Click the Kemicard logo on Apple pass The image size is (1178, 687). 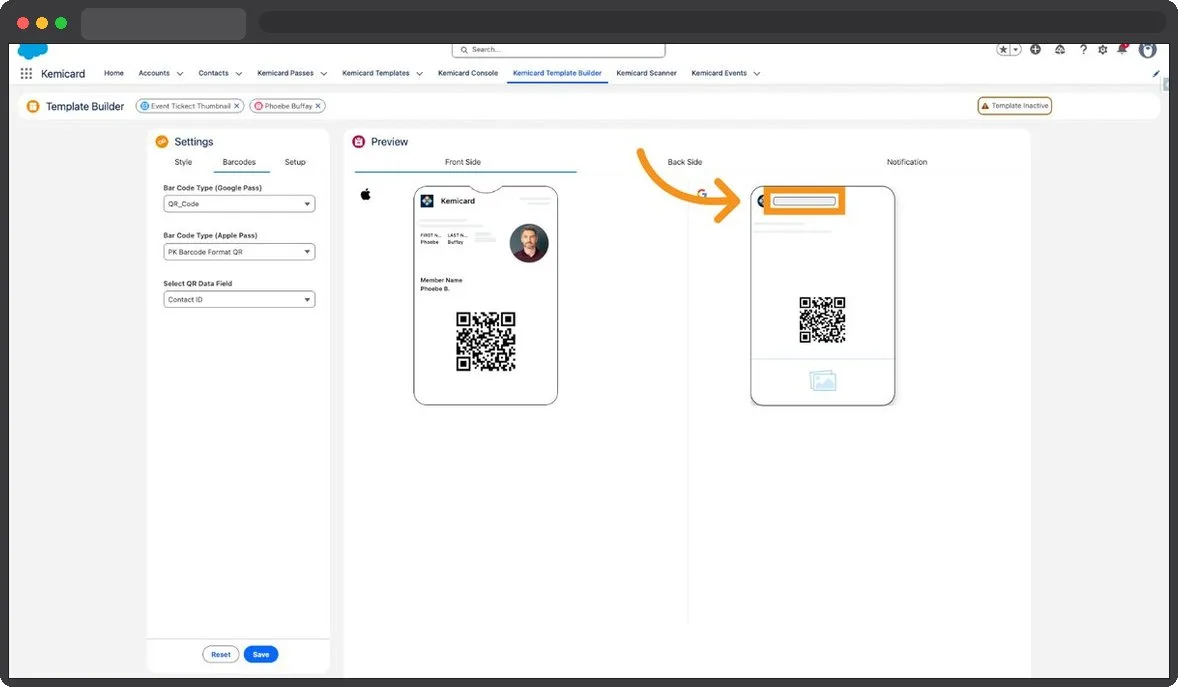(x=427, y=201)
